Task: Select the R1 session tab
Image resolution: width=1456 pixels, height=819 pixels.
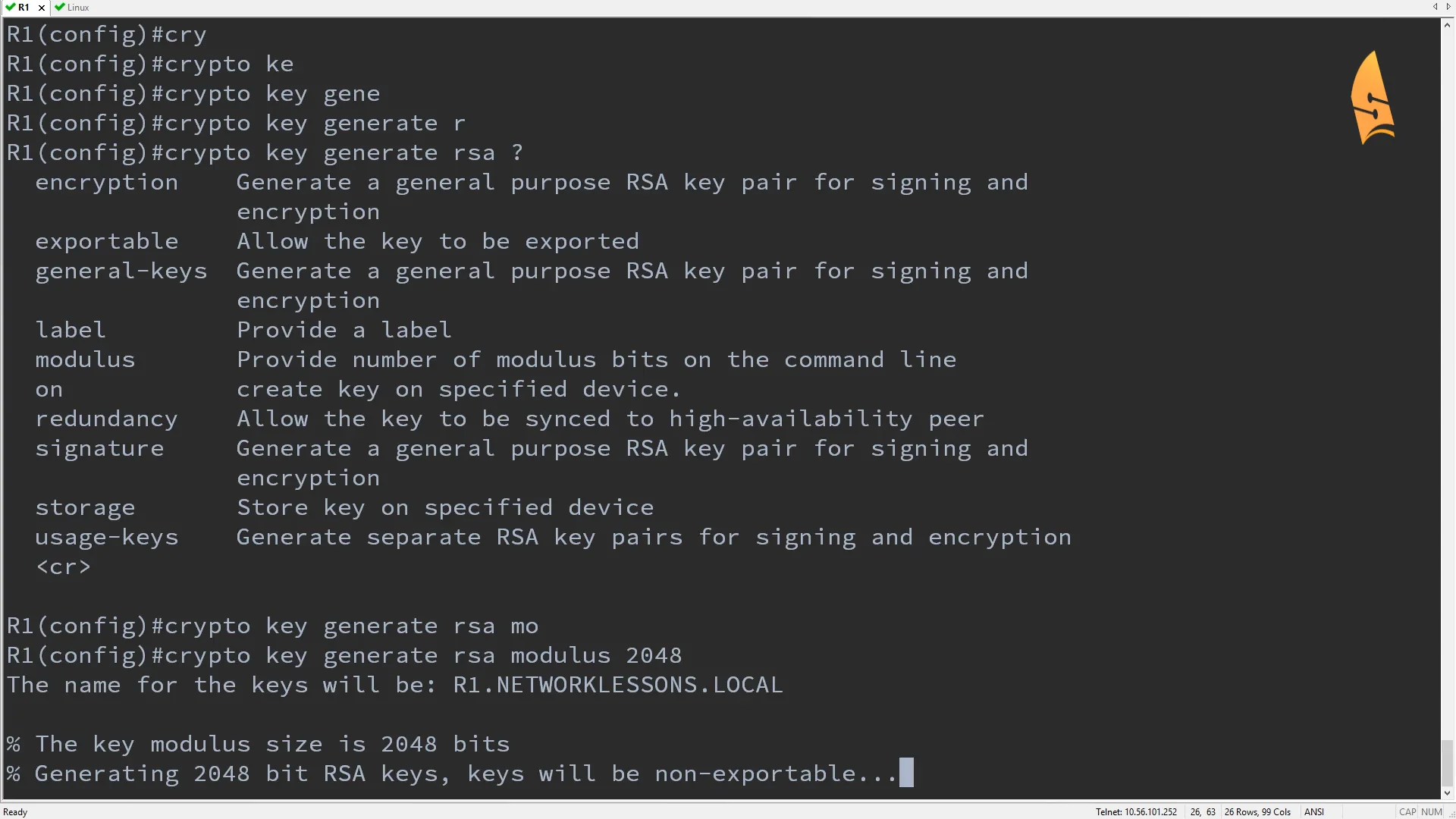Action: click(24, 8)
